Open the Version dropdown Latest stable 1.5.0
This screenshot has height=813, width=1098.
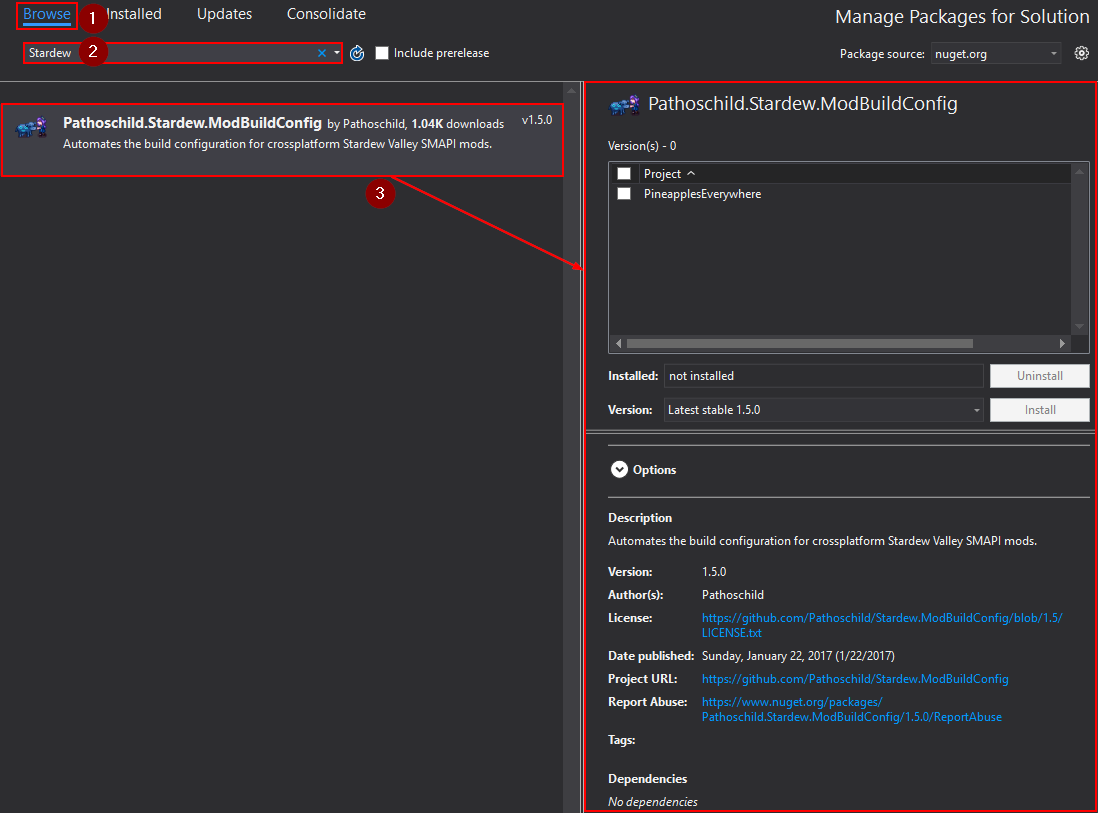[x=823, y=410]
